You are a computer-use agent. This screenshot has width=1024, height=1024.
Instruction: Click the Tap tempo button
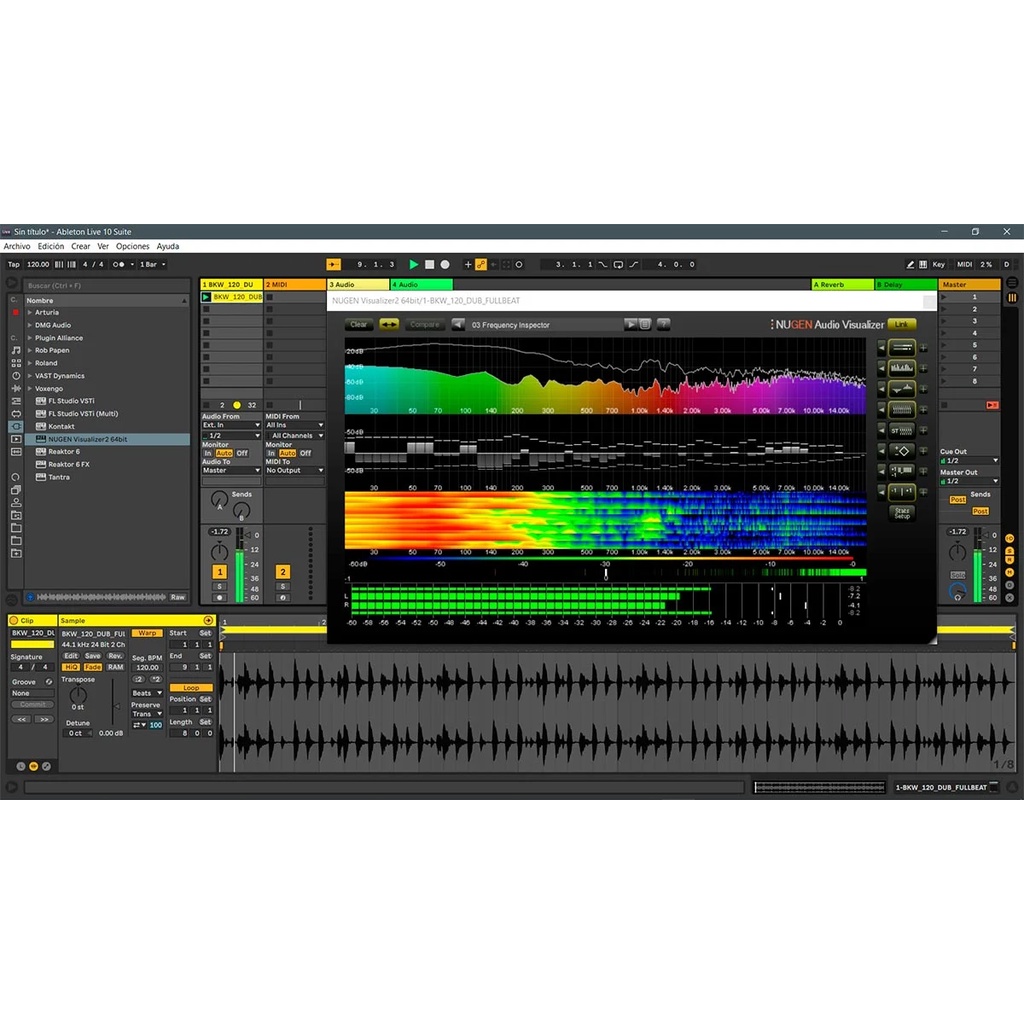[x=14, y=264]
